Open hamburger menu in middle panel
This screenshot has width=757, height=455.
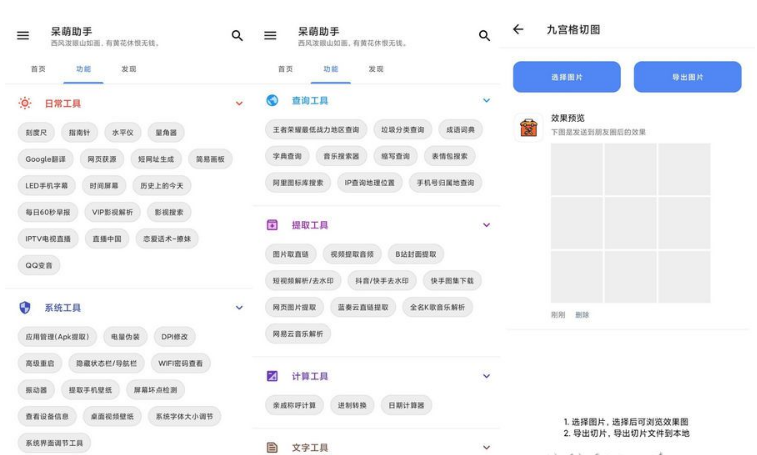tap(270, 36)
